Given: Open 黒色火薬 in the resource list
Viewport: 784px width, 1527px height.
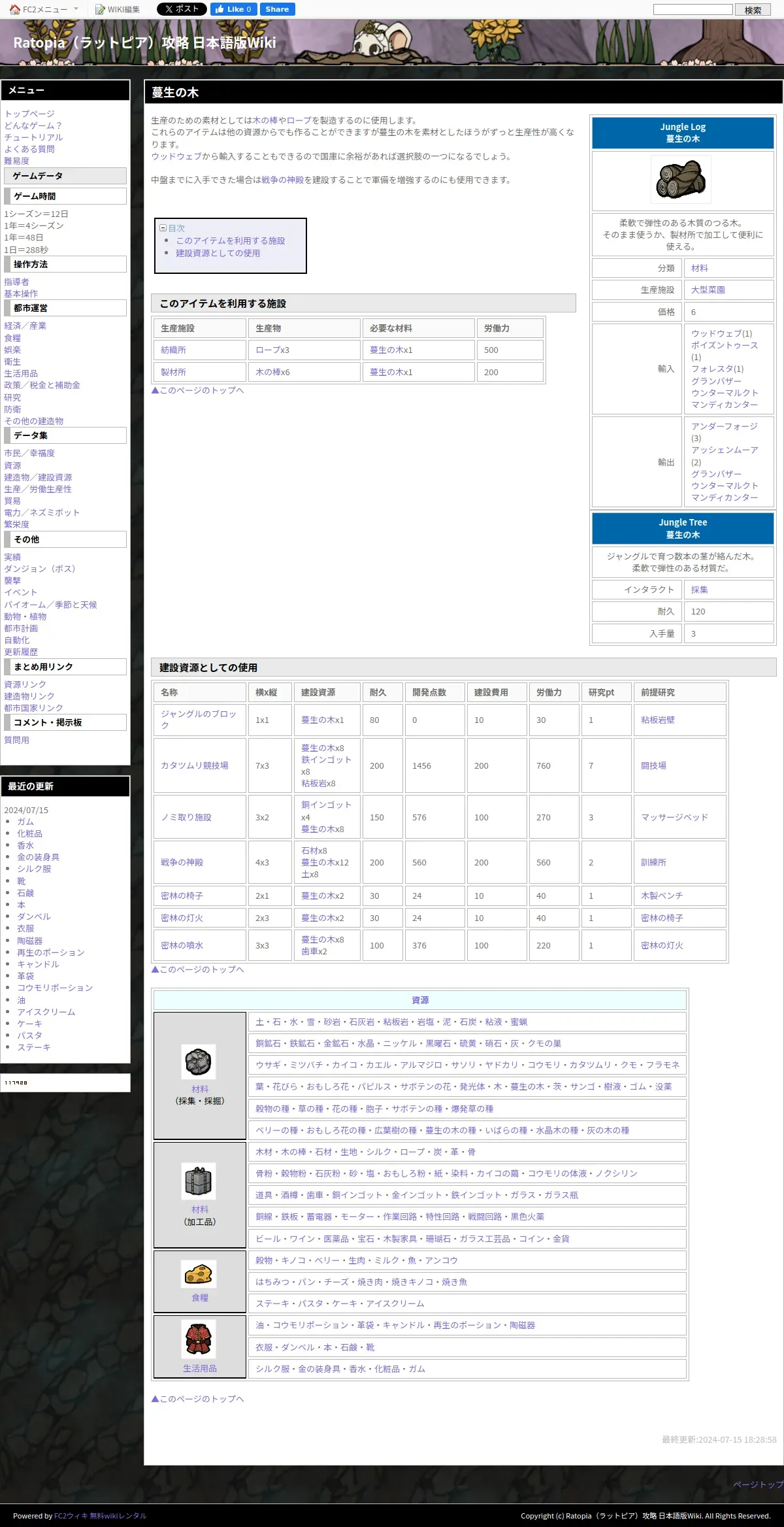Looking at the screenshot, I should (527, 1217).
